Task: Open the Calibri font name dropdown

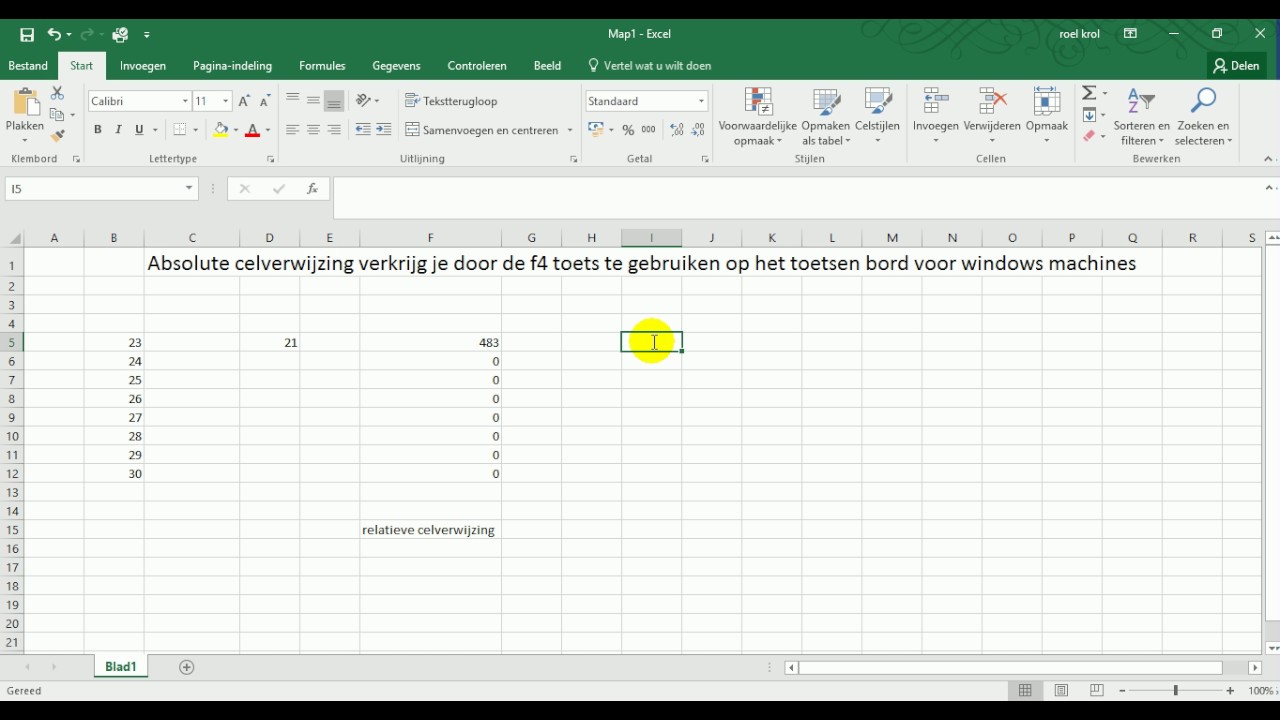Action: point(185,101)
